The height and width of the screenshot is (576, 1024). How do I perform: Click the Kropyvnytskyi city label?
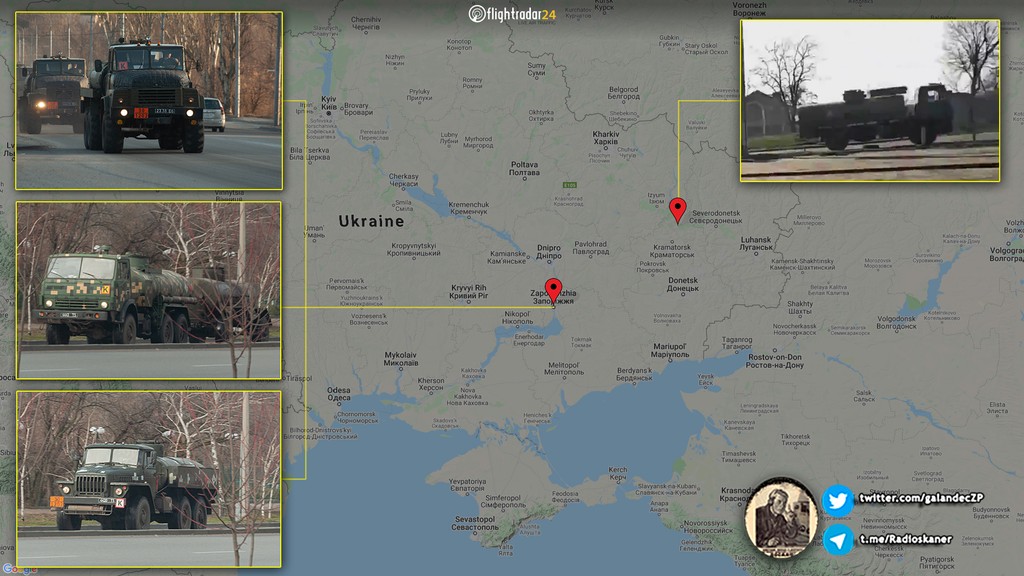click(415, 249)
